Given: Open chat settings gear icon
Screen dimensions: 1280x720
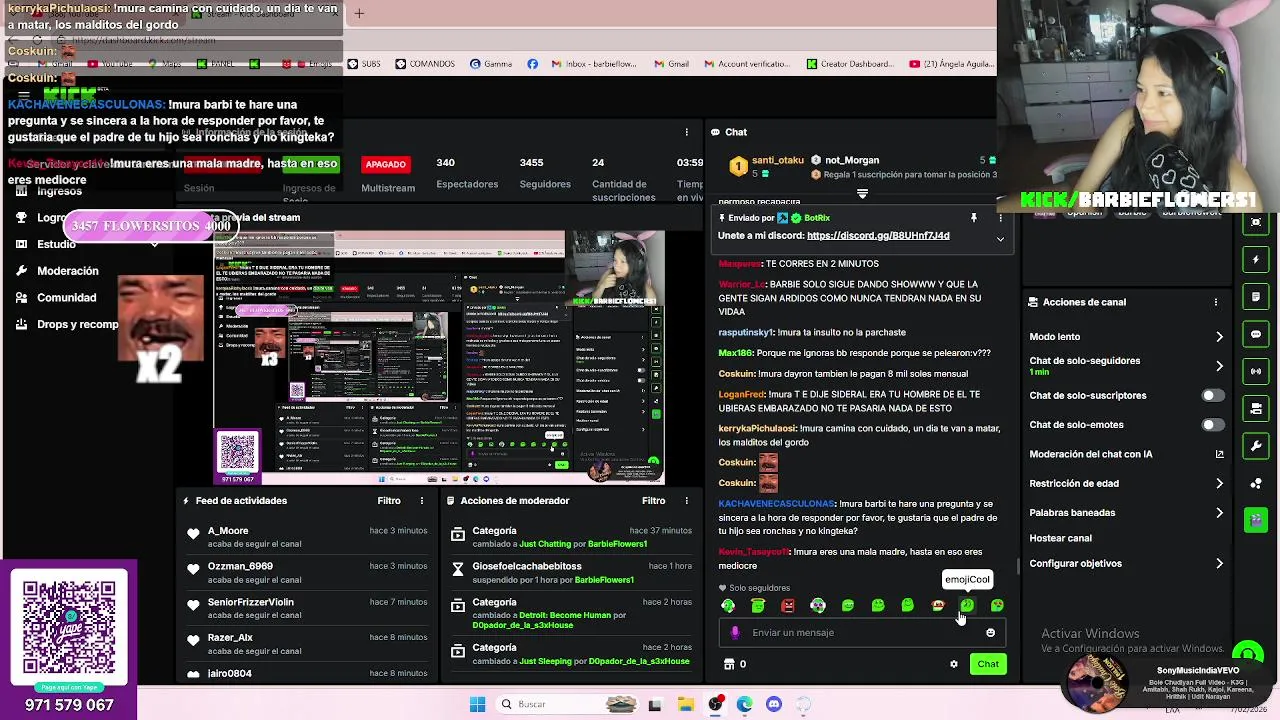Looking at the screenshot, I should click(x=953, y=664).
